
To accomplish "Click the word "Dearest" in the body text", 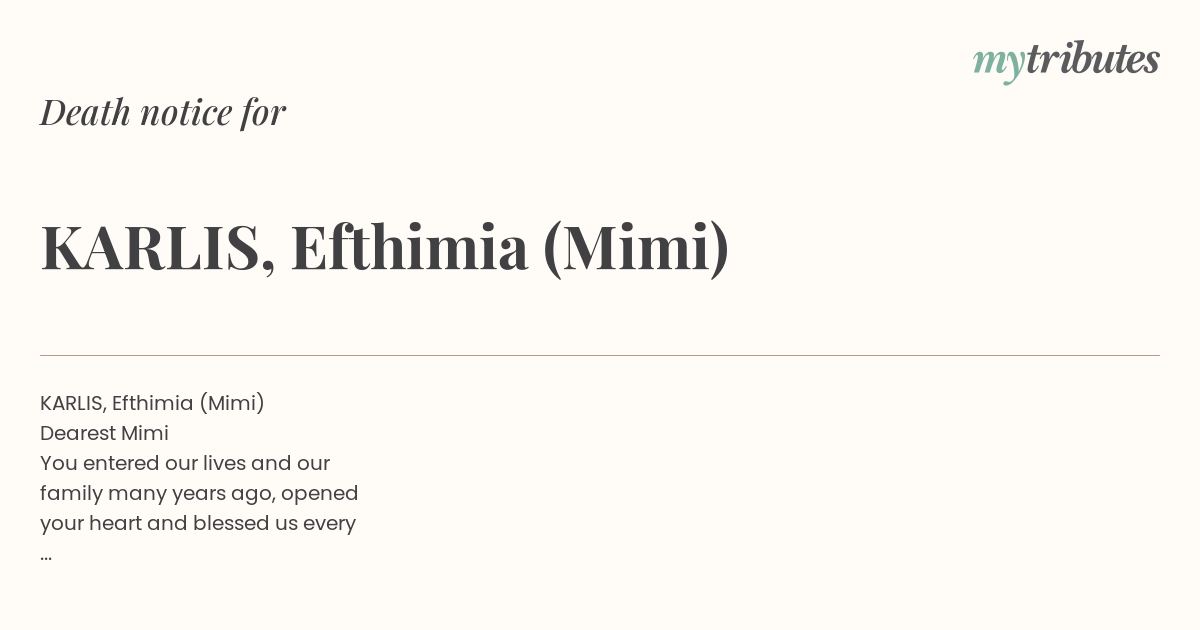I will click(x=77, y=433).
